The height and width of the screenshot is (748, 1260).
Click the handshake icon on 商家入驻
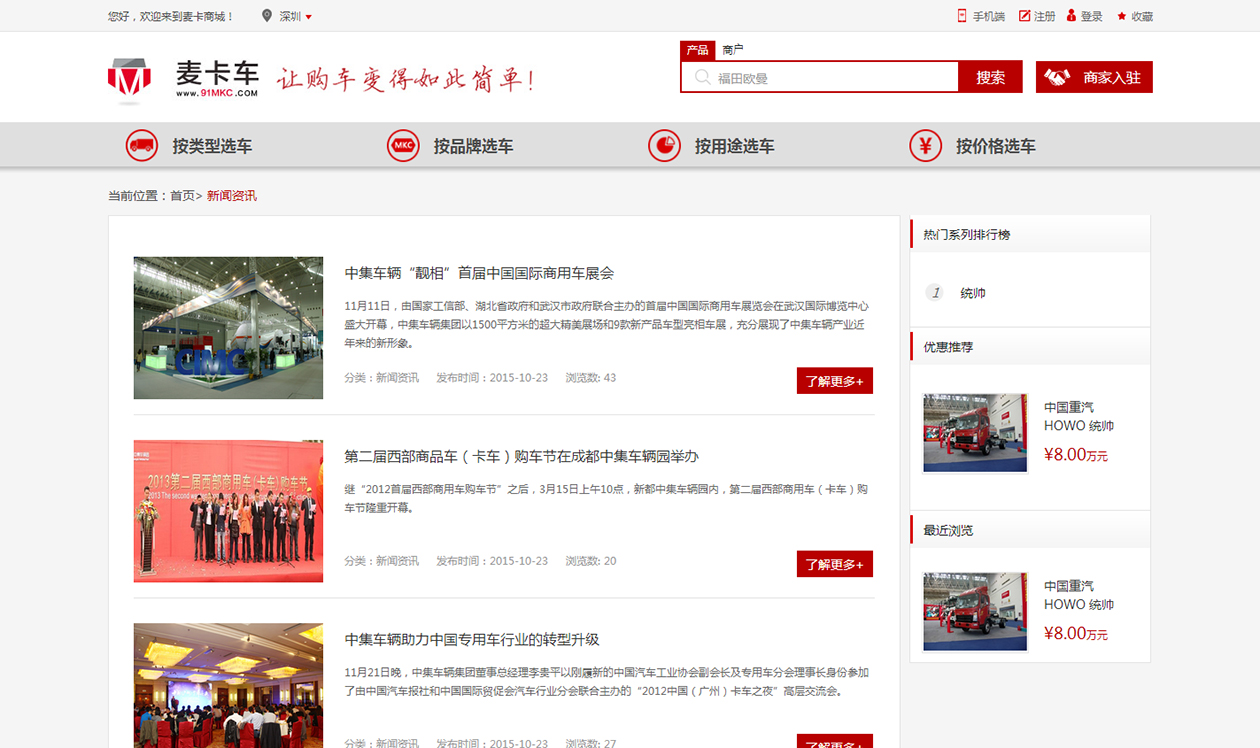click(x=1058, y=77)
